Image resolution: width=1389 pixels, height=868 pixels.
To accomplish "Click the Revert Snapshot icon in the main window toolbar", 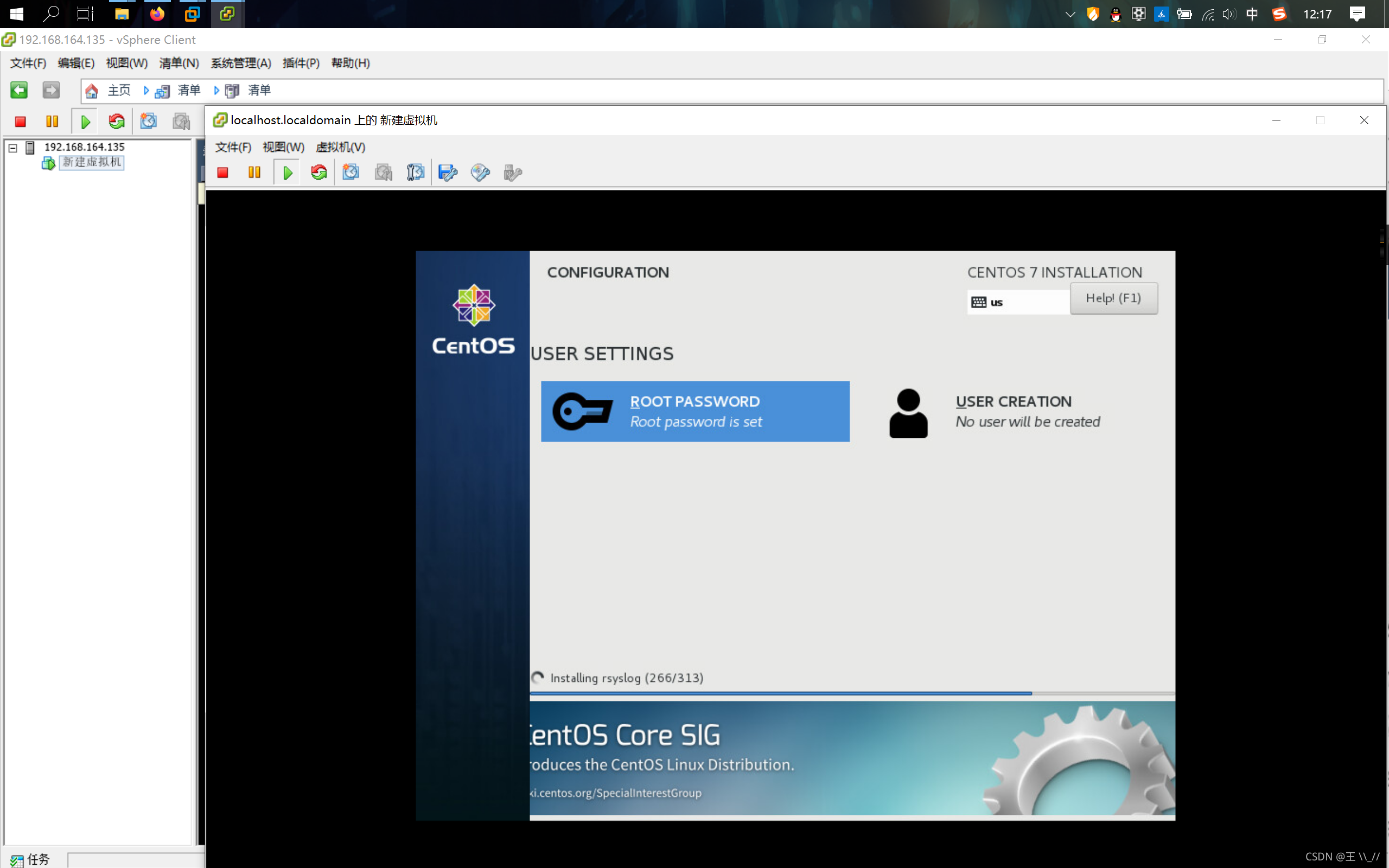I will pos(181,122).
